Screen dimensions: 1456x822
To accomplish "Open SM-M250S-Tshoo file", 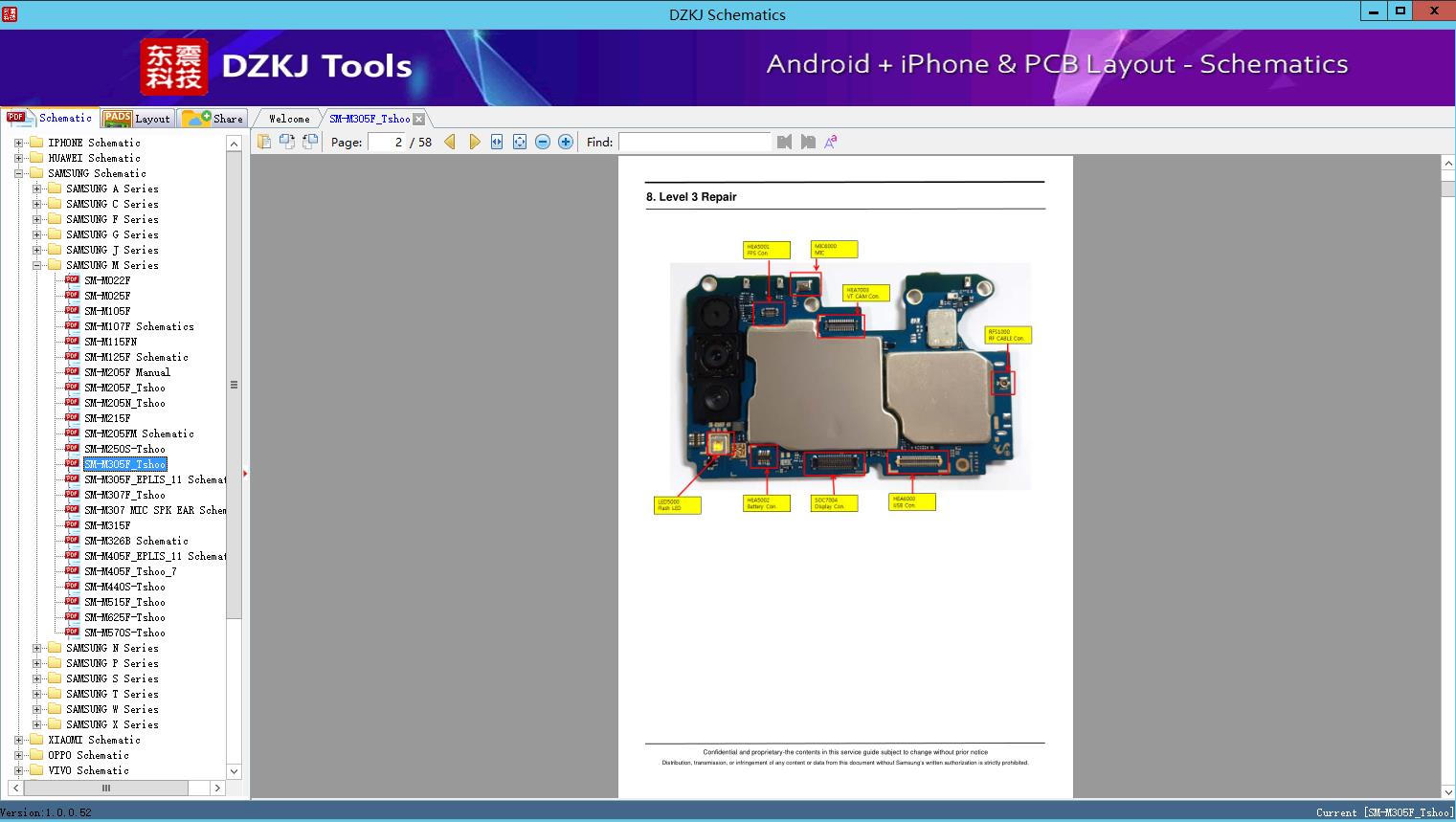I will point(124,449).
